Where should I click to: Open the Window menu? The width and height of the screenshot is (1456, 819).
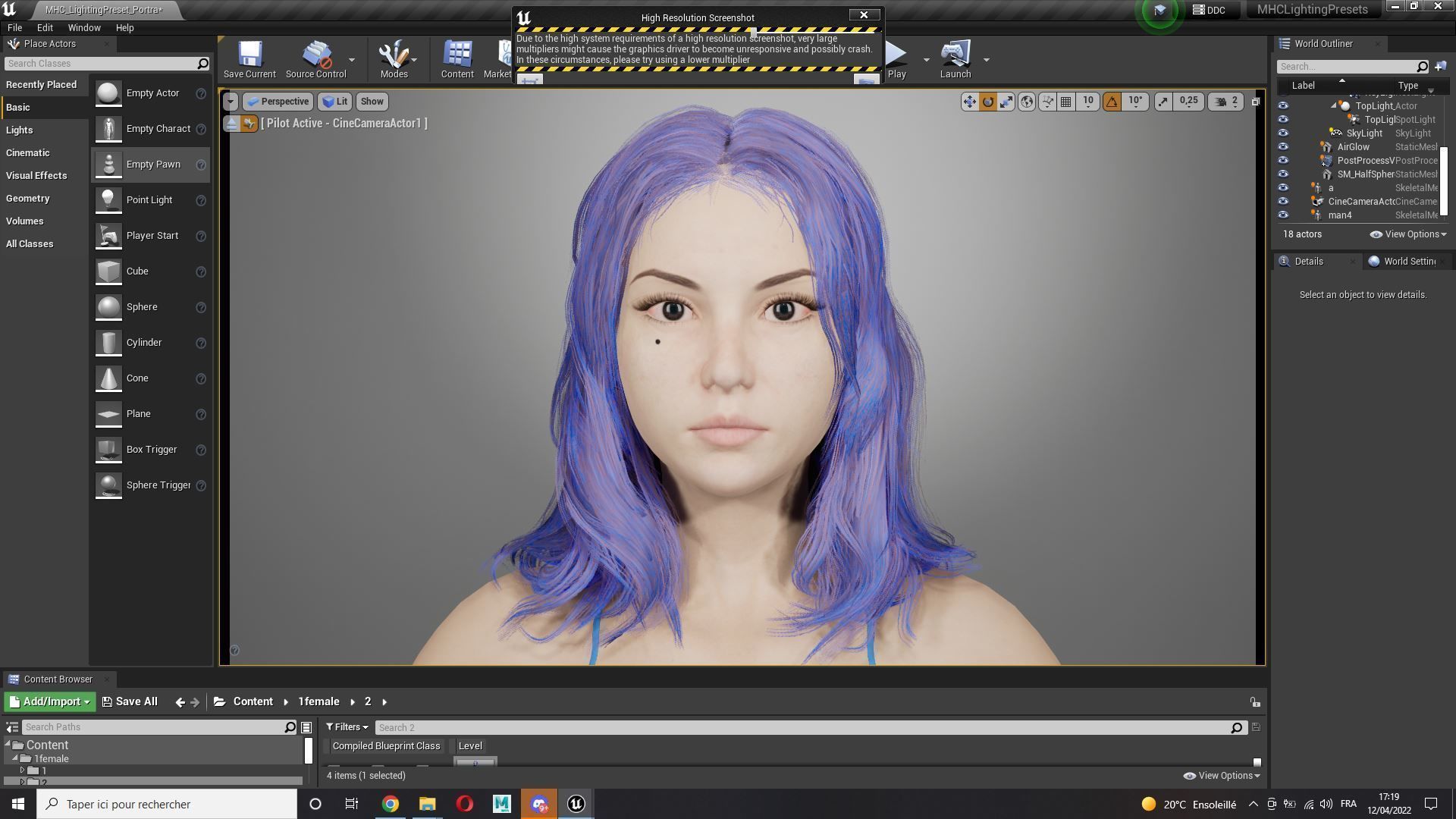tap(84, 27)
